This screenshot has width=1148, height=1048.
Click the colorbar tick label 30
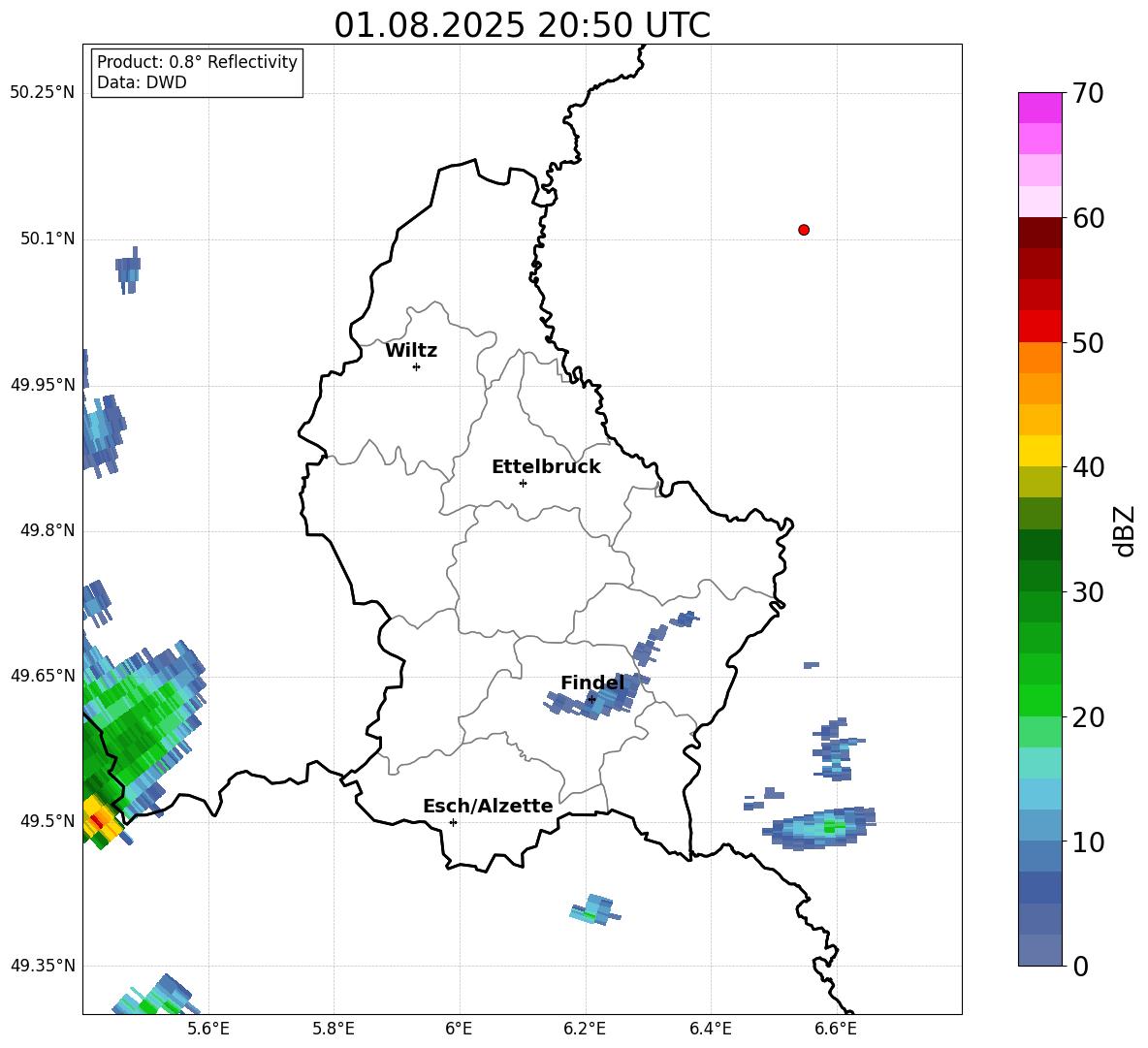pyautogui.click(x=1088, y=592)
